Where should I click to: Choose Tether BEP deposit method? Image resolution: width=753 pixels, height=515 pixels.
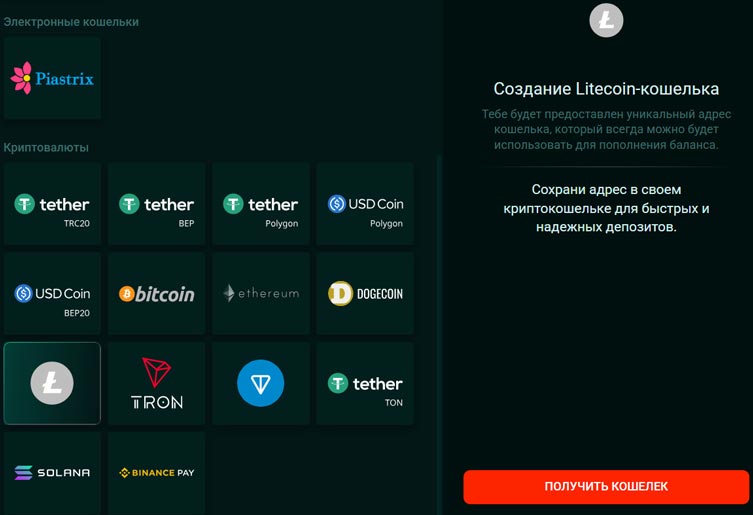coord(157,204)
